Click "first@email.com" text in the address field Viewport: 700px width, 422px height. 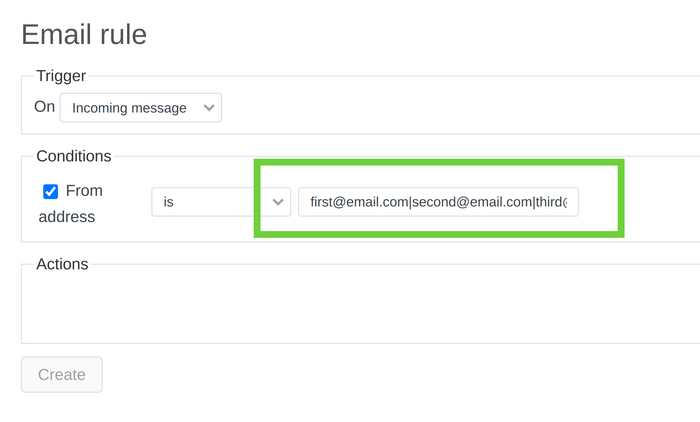click(x=359, y=202)
